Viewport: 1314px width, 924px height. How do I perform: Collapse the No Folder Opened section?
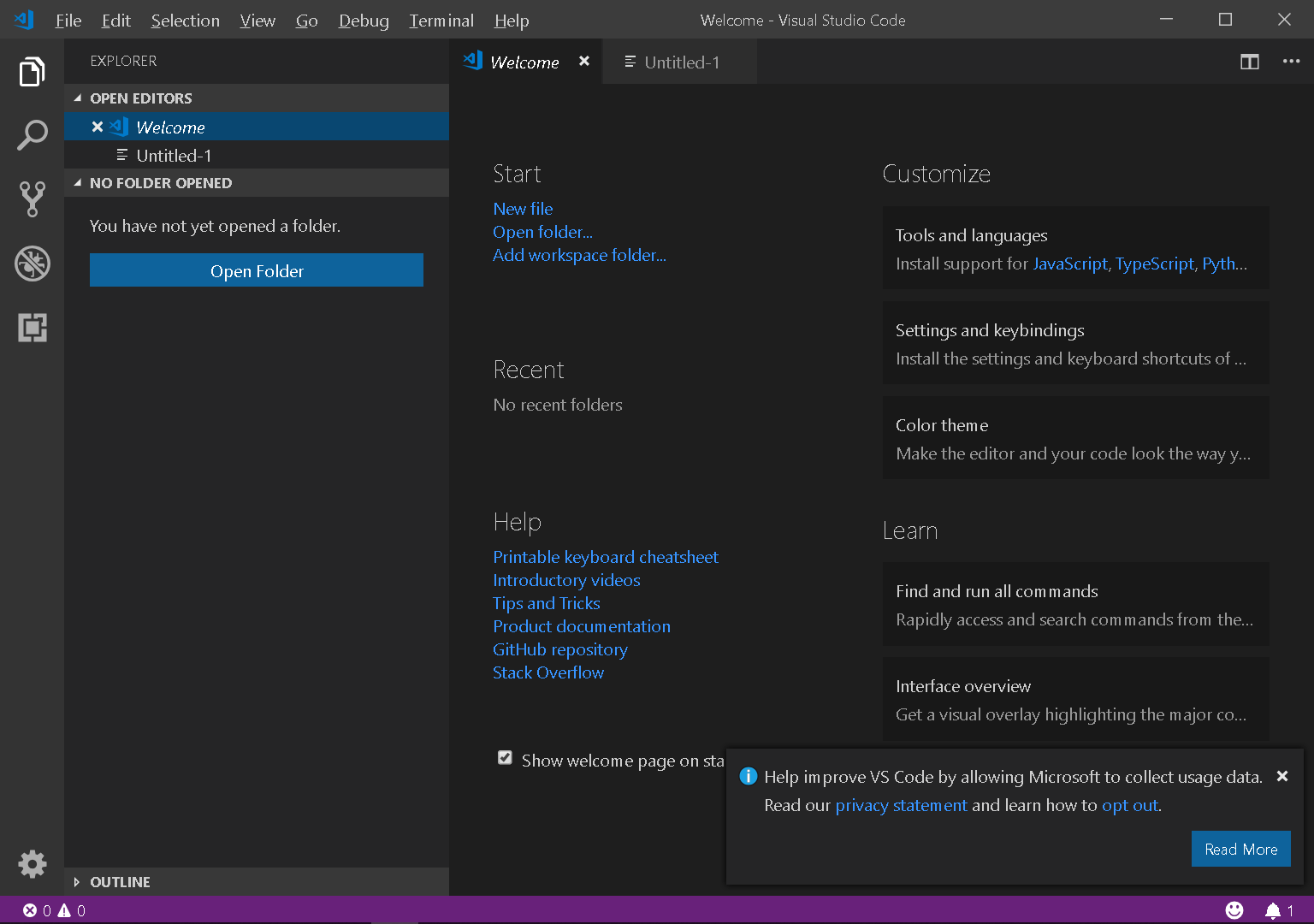pyautogui.click(x=78, y=182)
